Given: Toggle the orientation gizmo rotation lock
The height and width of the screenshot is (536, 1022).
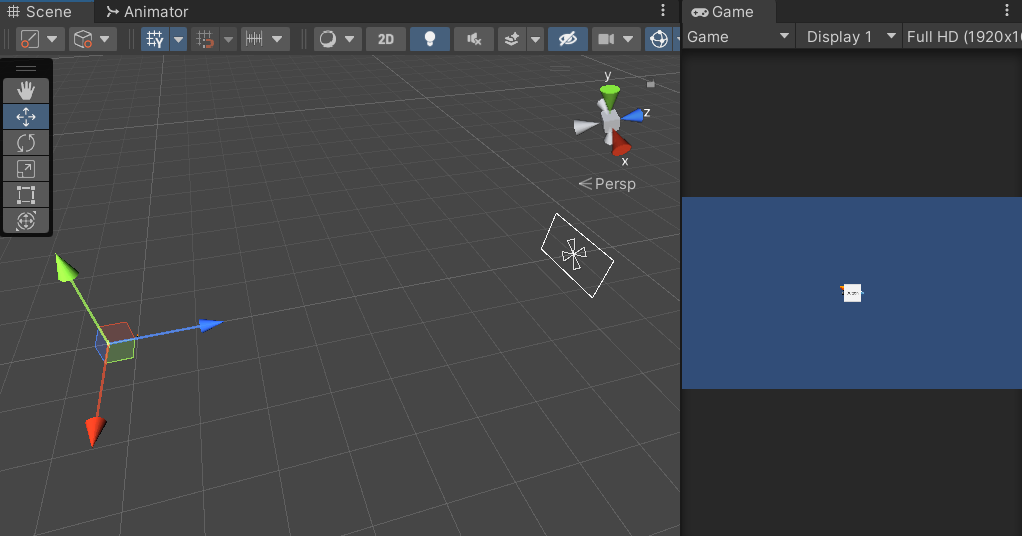Looking at the screenshot, I should coord(650,83).
